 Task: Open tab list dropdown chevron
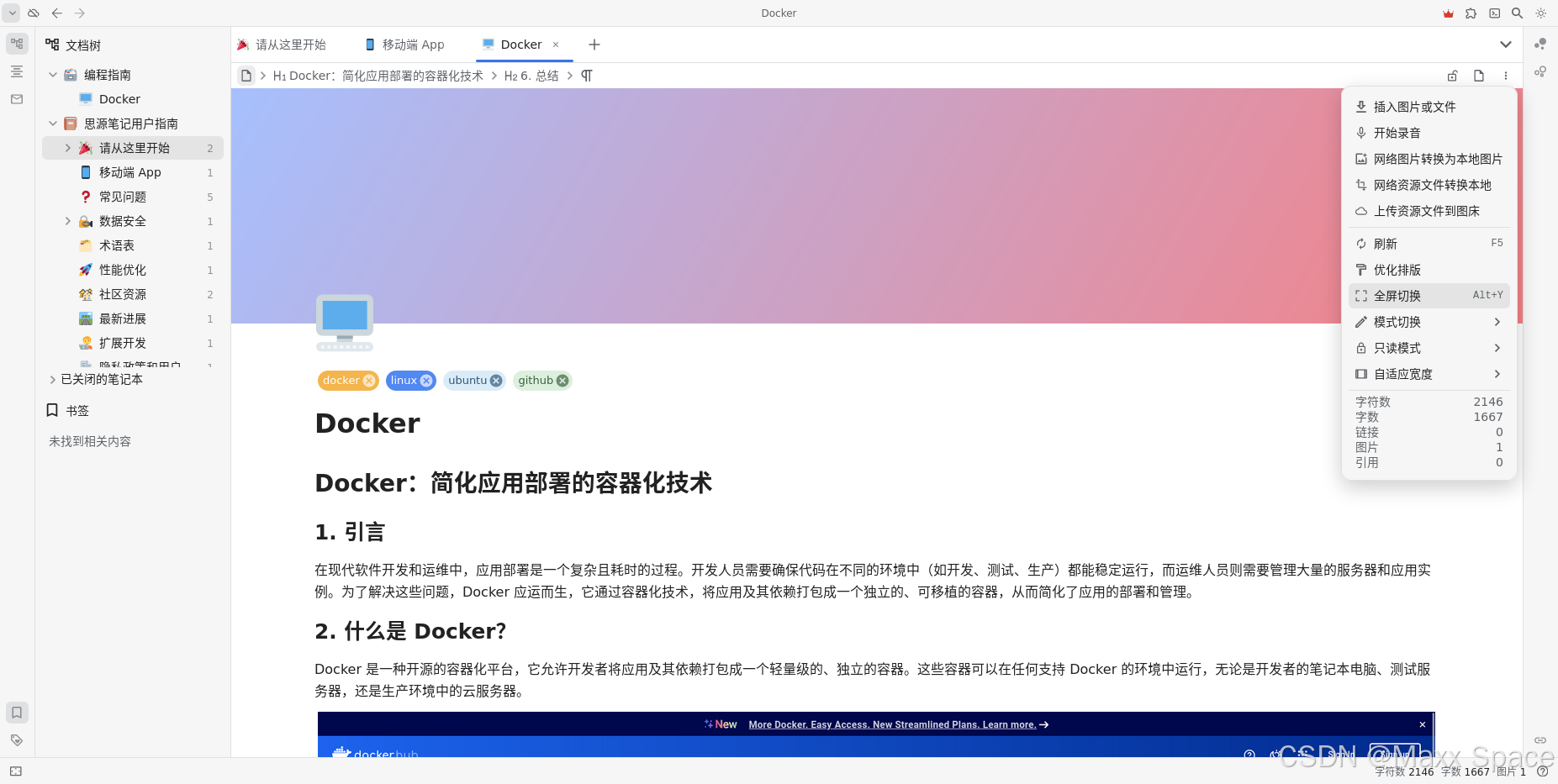(x=1506, y=45)
